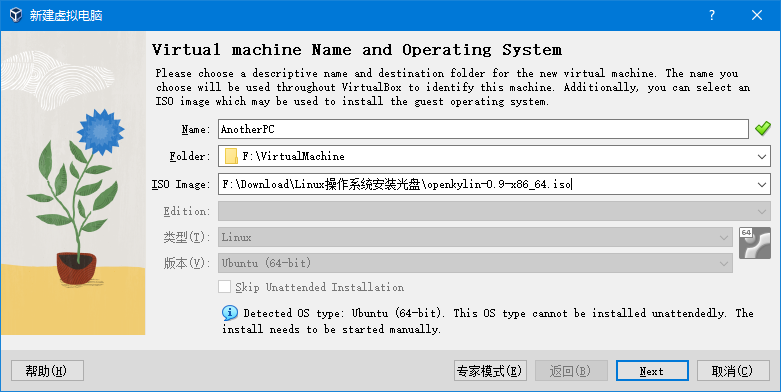Click the 返回(B) back button

[571, 371]
